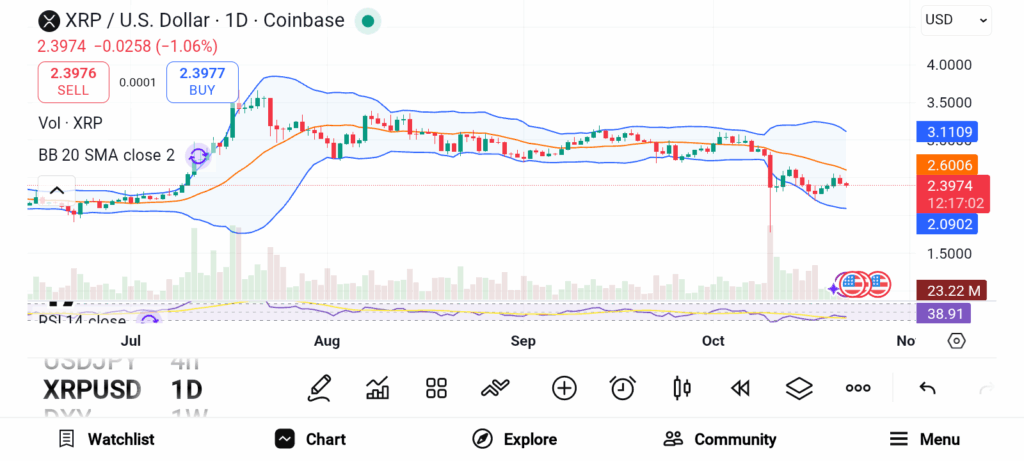Select the XRPUSD 1D symbol entry

(x=122, y=389)
